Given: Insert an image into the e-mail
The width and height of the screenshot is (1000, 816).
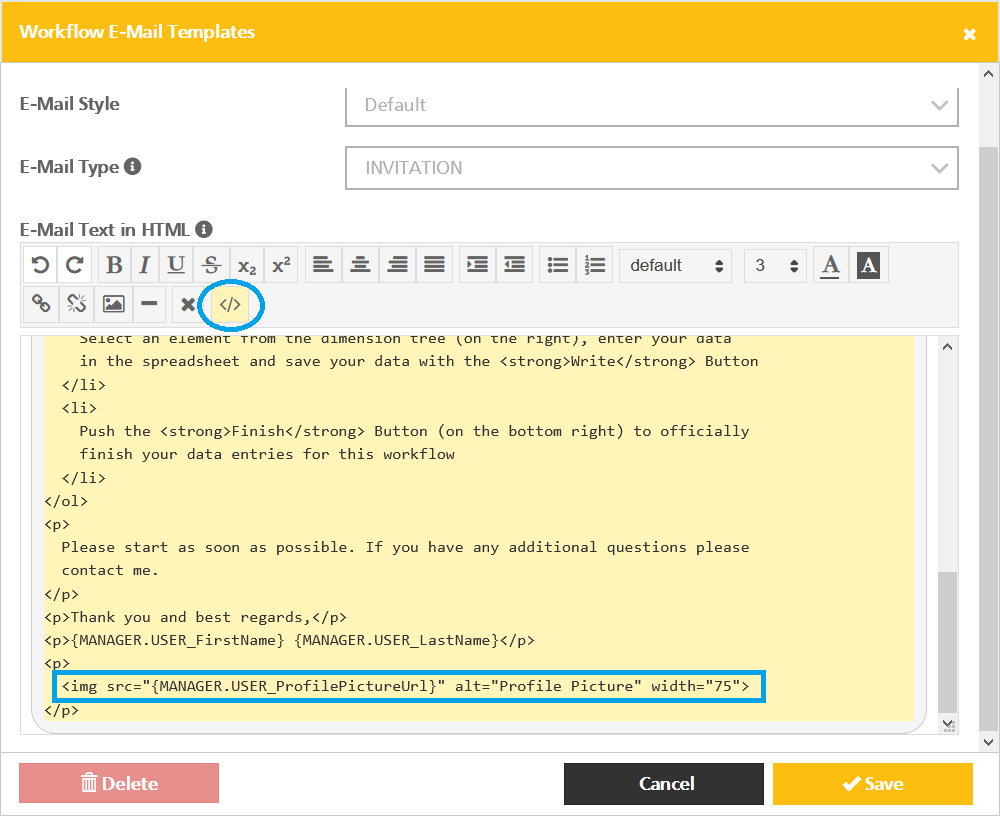Looking at the screenshot, I should tap(114, 304).
